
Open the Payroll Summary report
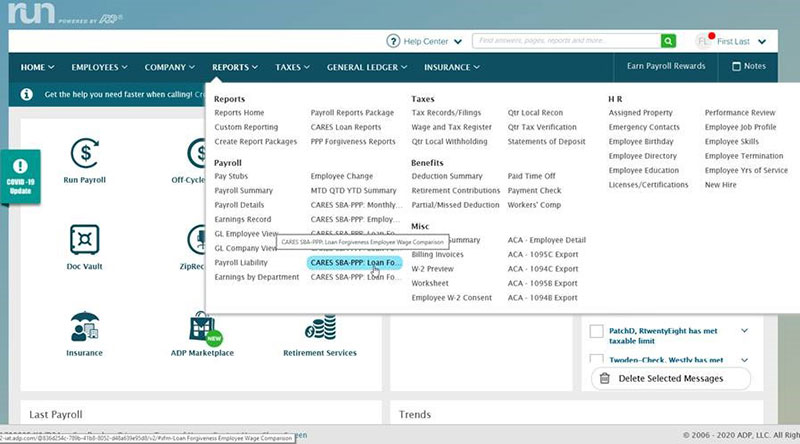(243, 190)
